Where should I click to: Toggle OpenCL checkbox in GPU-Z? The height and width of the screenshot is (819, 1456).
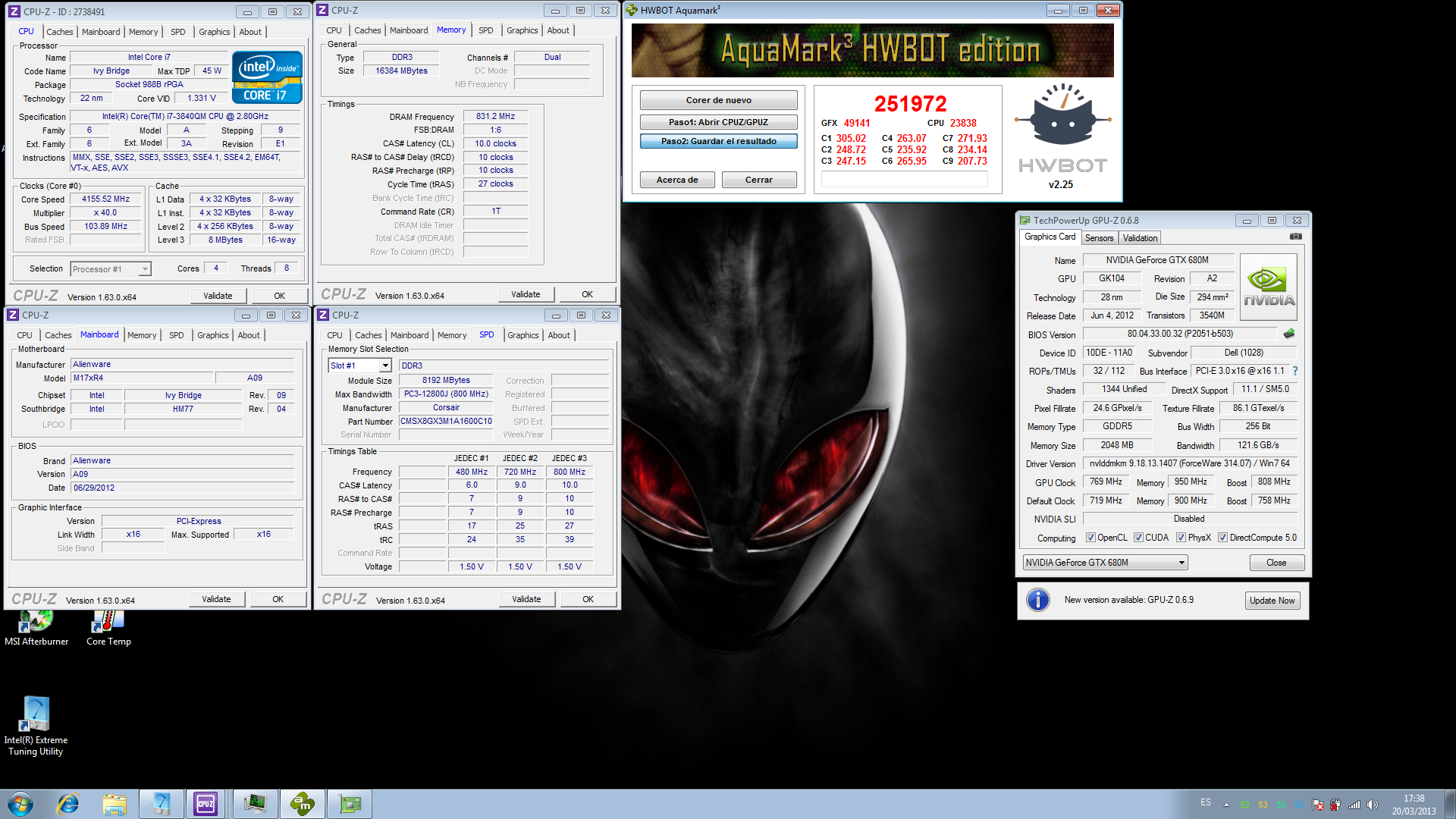tap(1090, 538)
